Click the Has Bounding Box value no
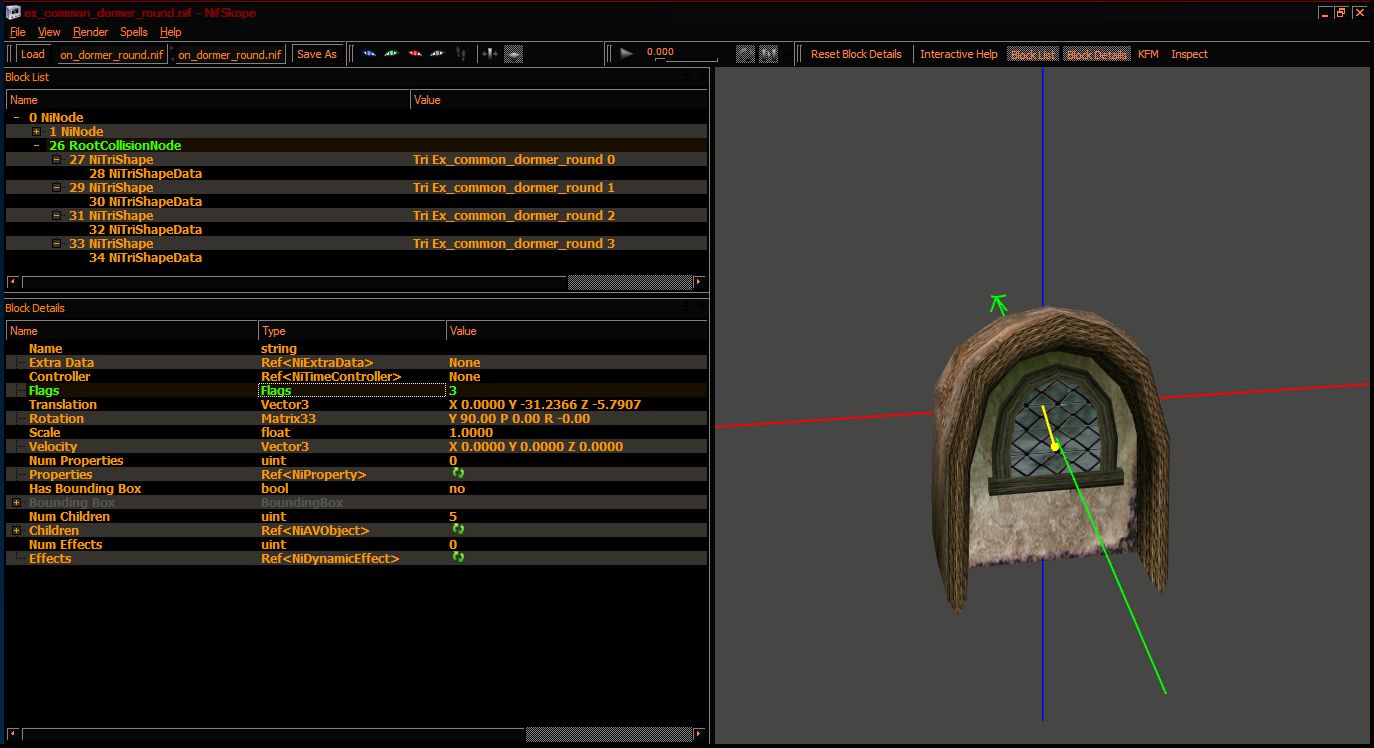1374x748 pixels. click(x=456, y=489)
